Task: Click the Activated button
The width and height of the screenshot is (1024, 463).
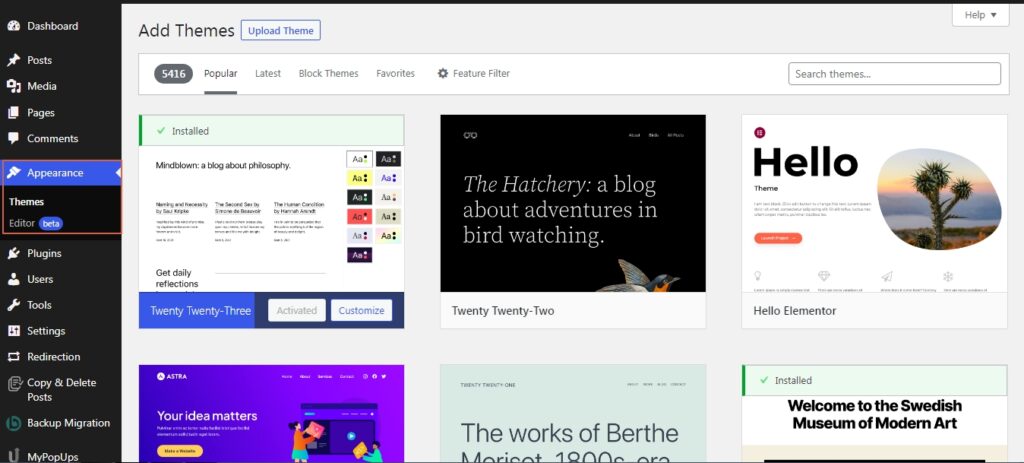Action: pos(296,310)
